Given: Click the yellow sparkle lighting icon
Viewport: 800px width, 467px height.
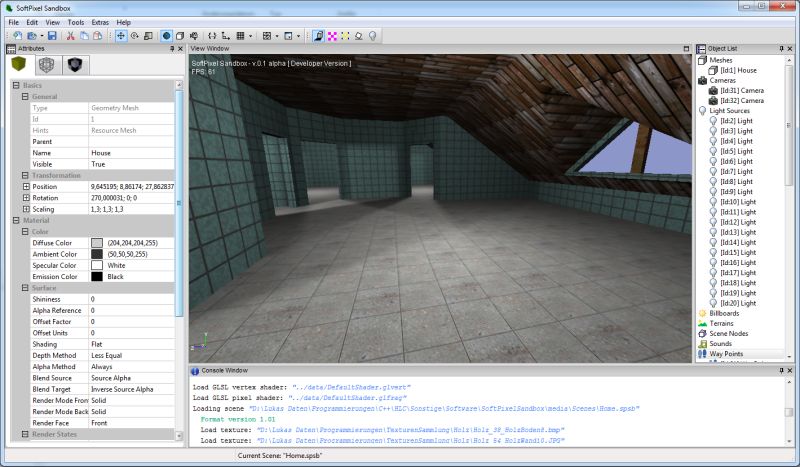Looking at the screenshot, I should point(345,36).
